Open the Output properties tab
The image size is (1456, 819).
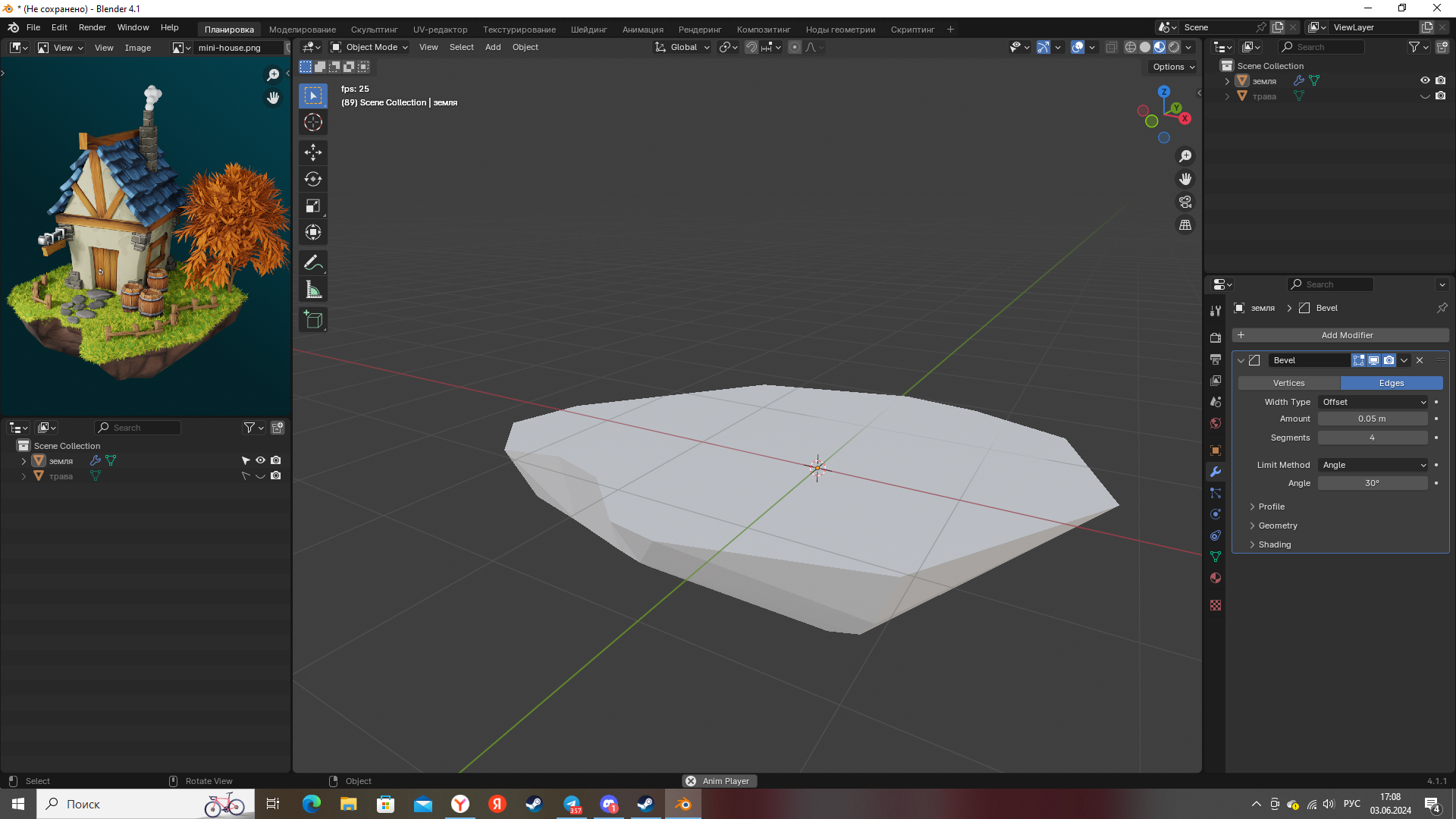pyautogui.click(x=1216, y=359)
